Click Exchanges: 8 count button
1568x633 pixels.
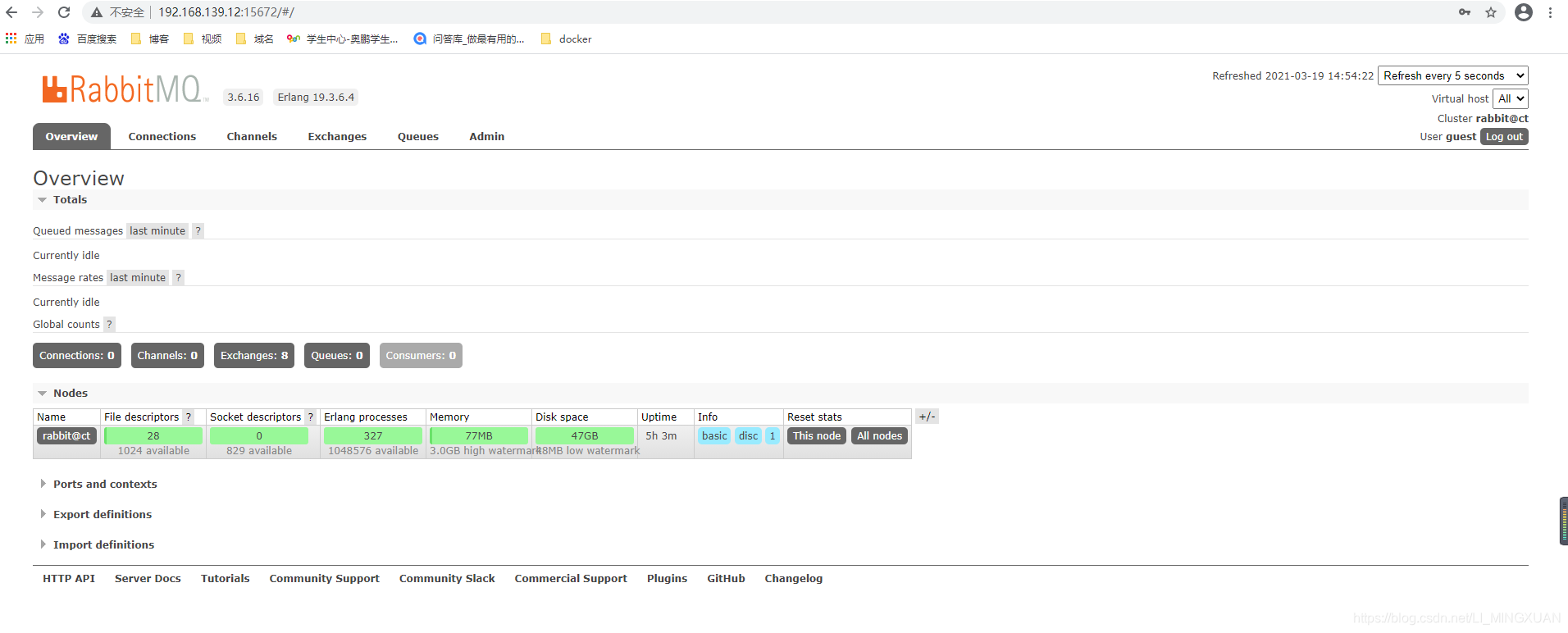tap(254, 355)
